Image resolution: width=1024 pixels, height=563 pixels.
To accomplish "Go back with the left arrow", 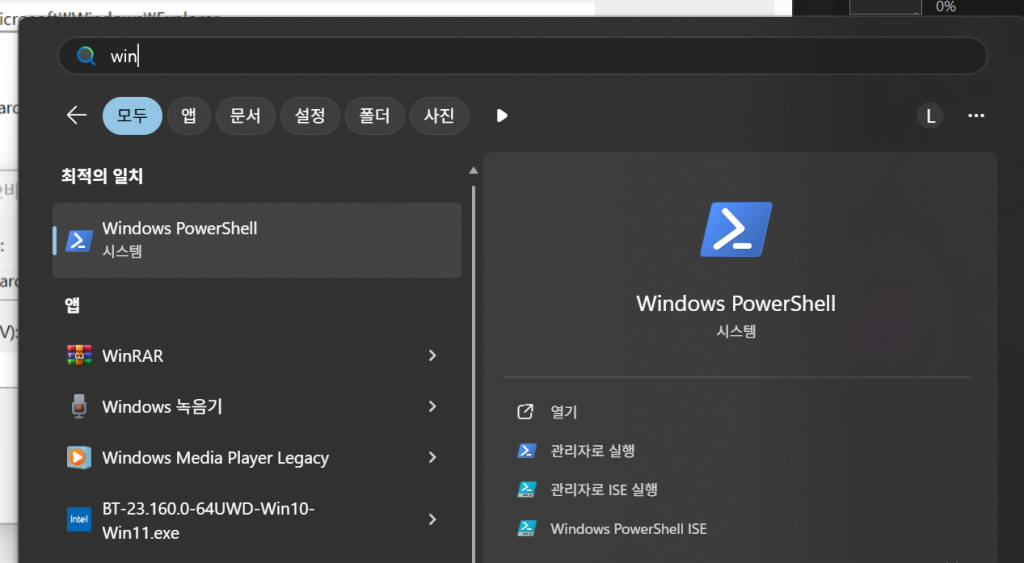I will point(77,116).
